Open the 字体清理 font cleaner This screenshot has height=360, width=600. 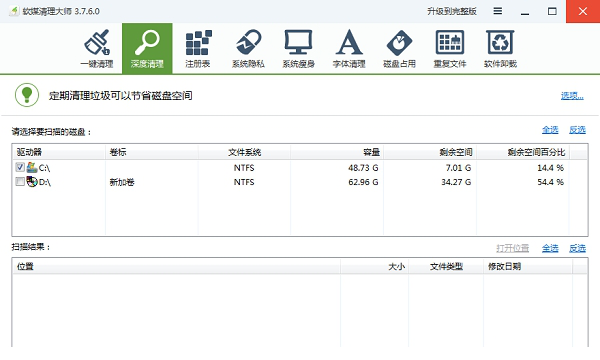[x=349, y=49]
